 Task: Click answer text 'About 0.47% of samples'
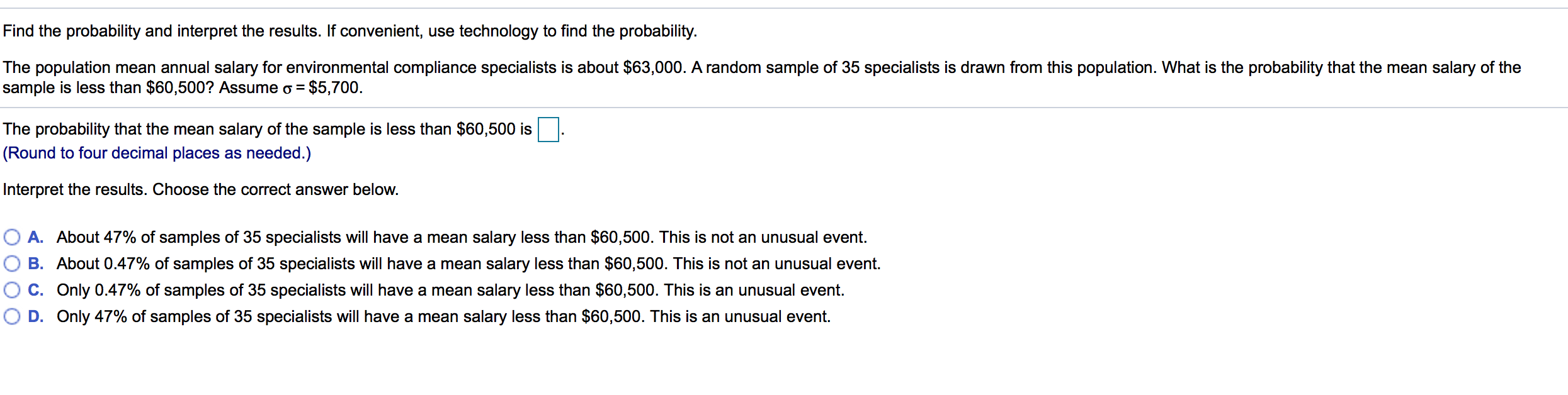coord(469,264)
